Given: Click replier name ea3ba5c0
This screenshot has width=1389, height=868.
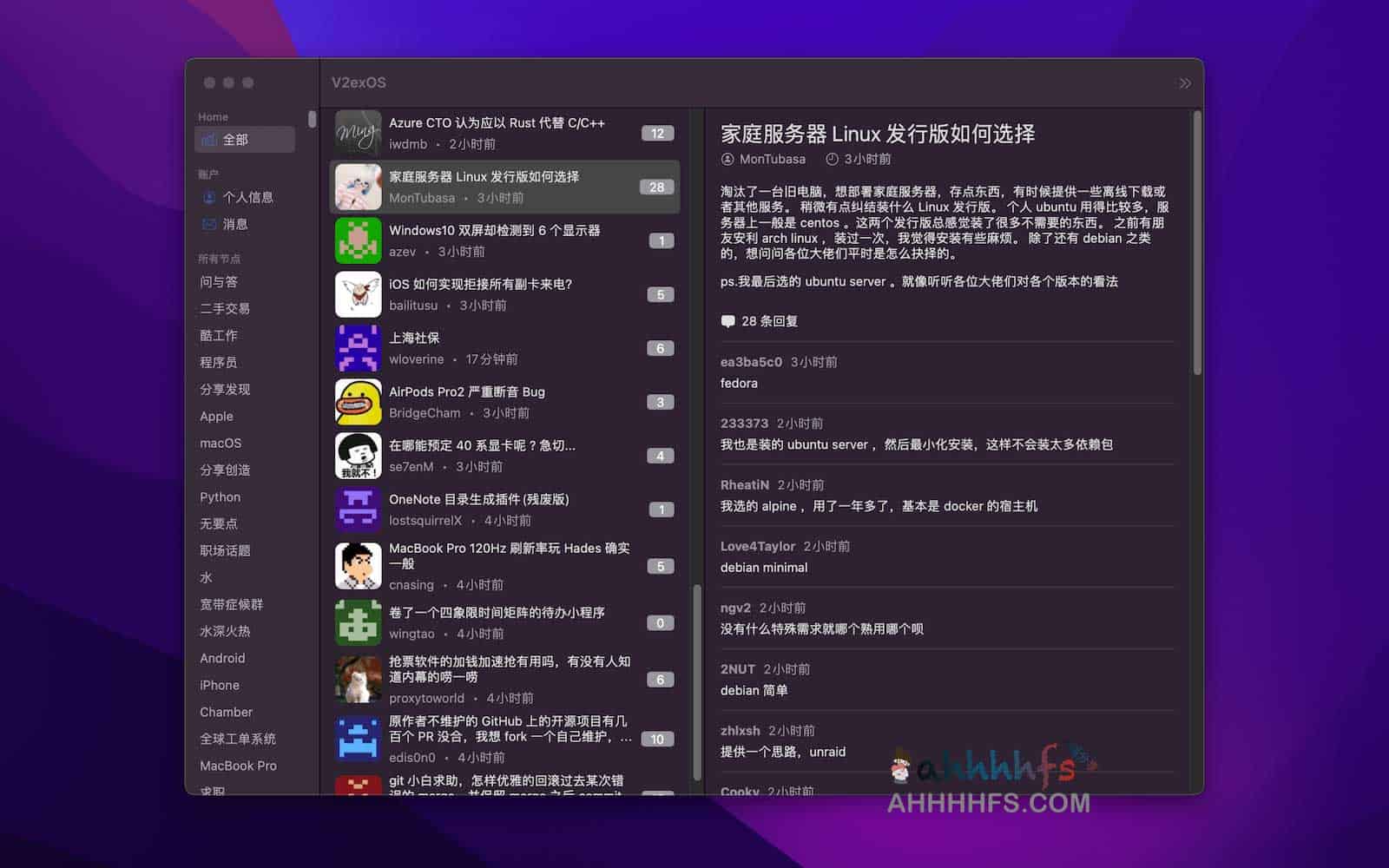Looking at the screenshot, I should 751,362.
